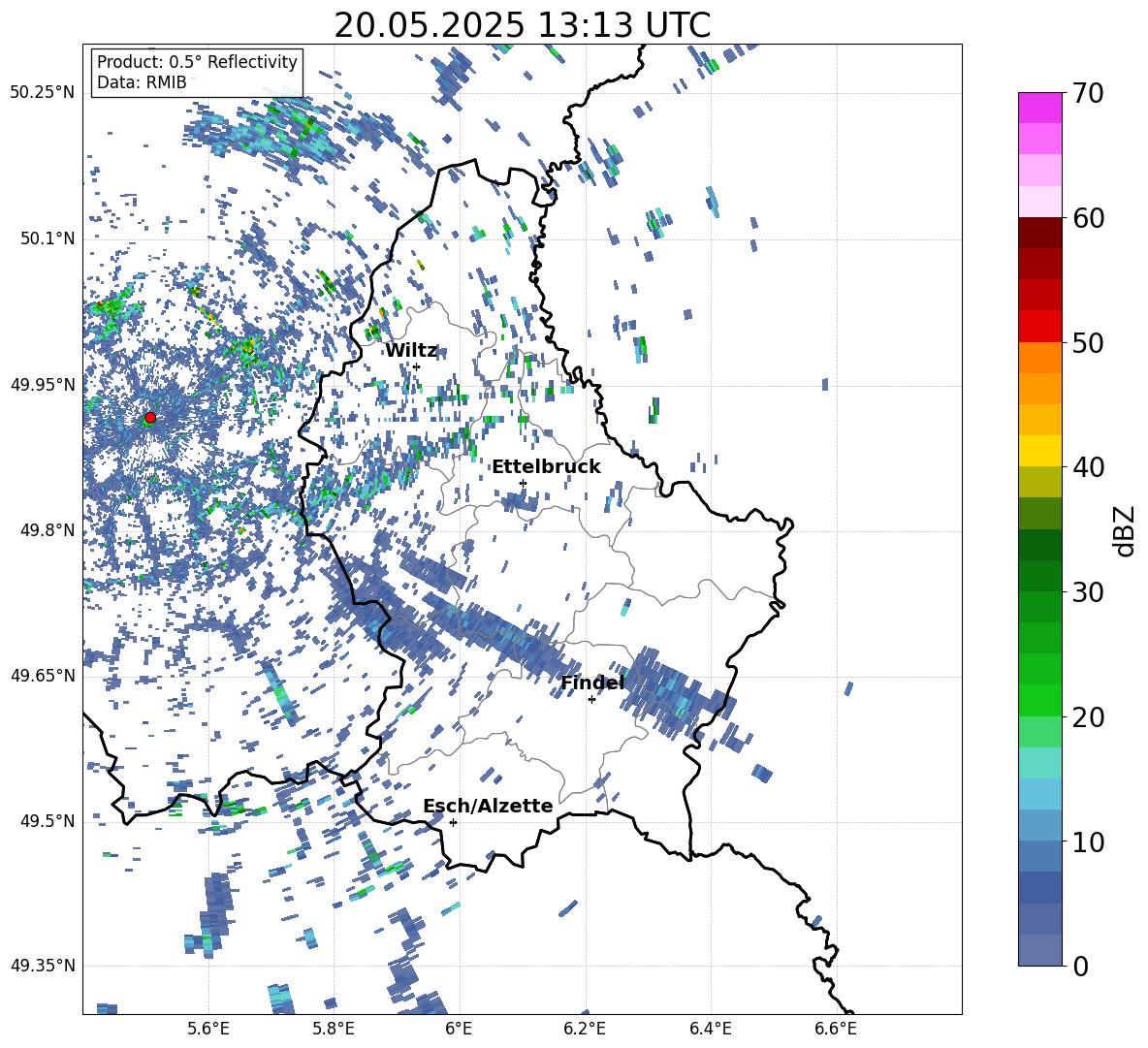1148x1048 pixels.
Task: Click the Data: RMIB text
Action: (142, 82)
